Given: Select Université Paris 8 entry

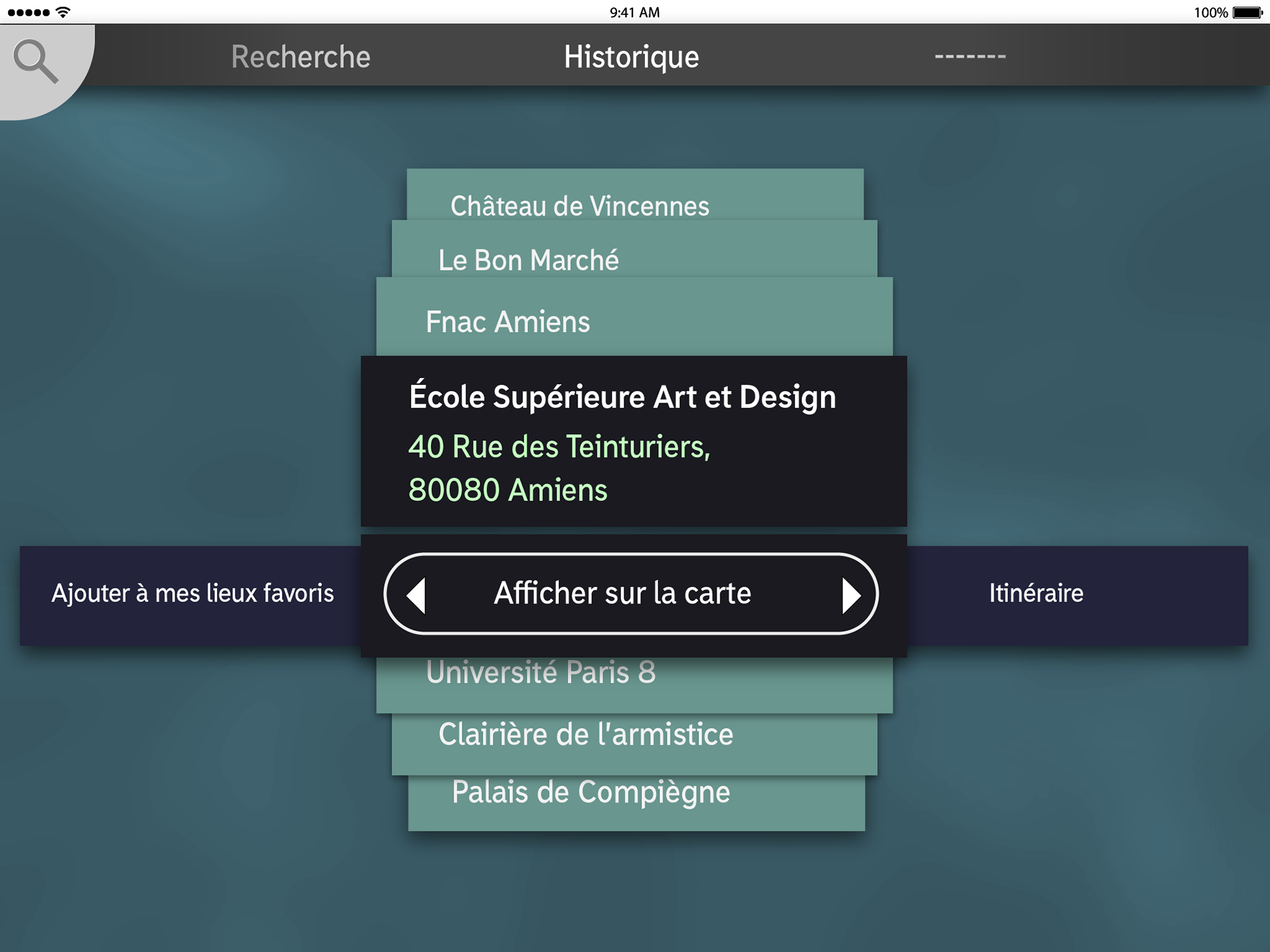Looking at the screenshot, I should pos(634,685).
